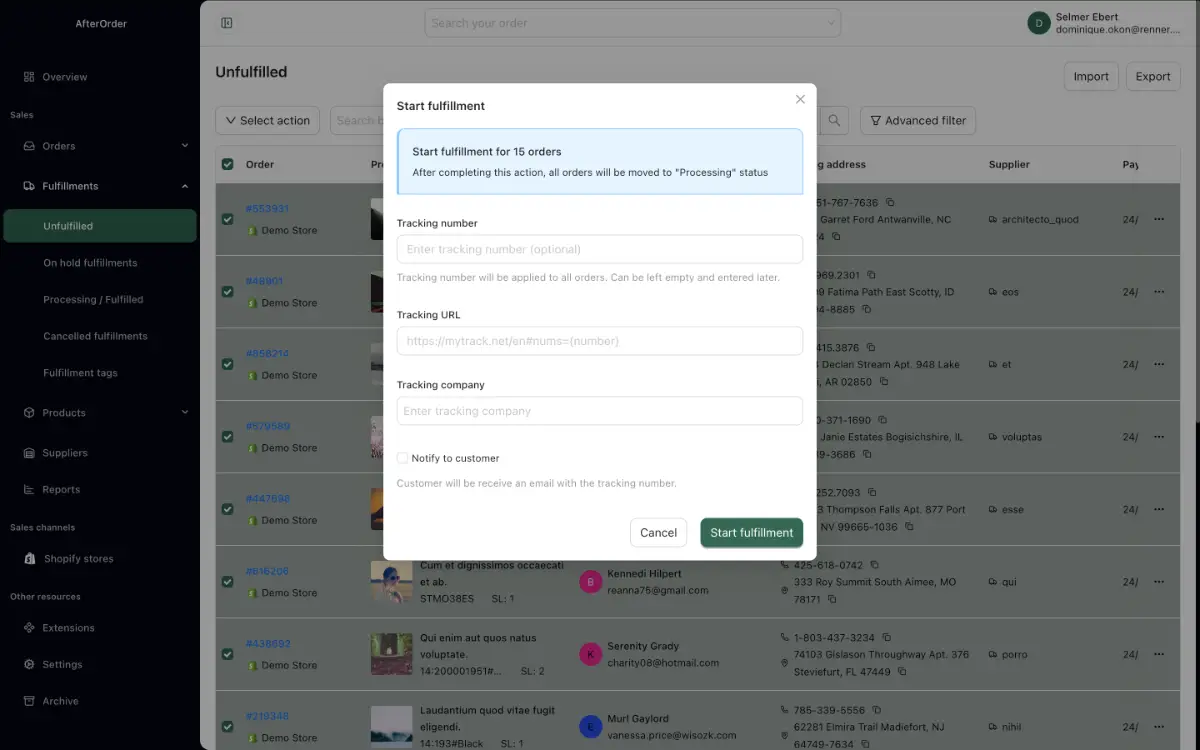Open Processing / Fulfilled page
The width and height of the screenshot is (1200, 750).
coord(93,300)
